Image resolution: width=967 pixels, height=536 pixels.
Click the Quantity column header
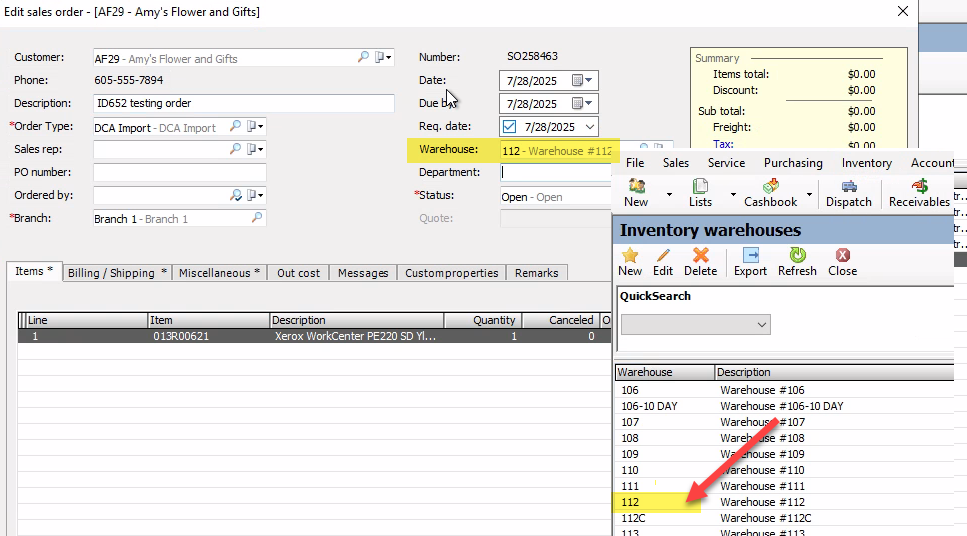[x=483, y=320]
